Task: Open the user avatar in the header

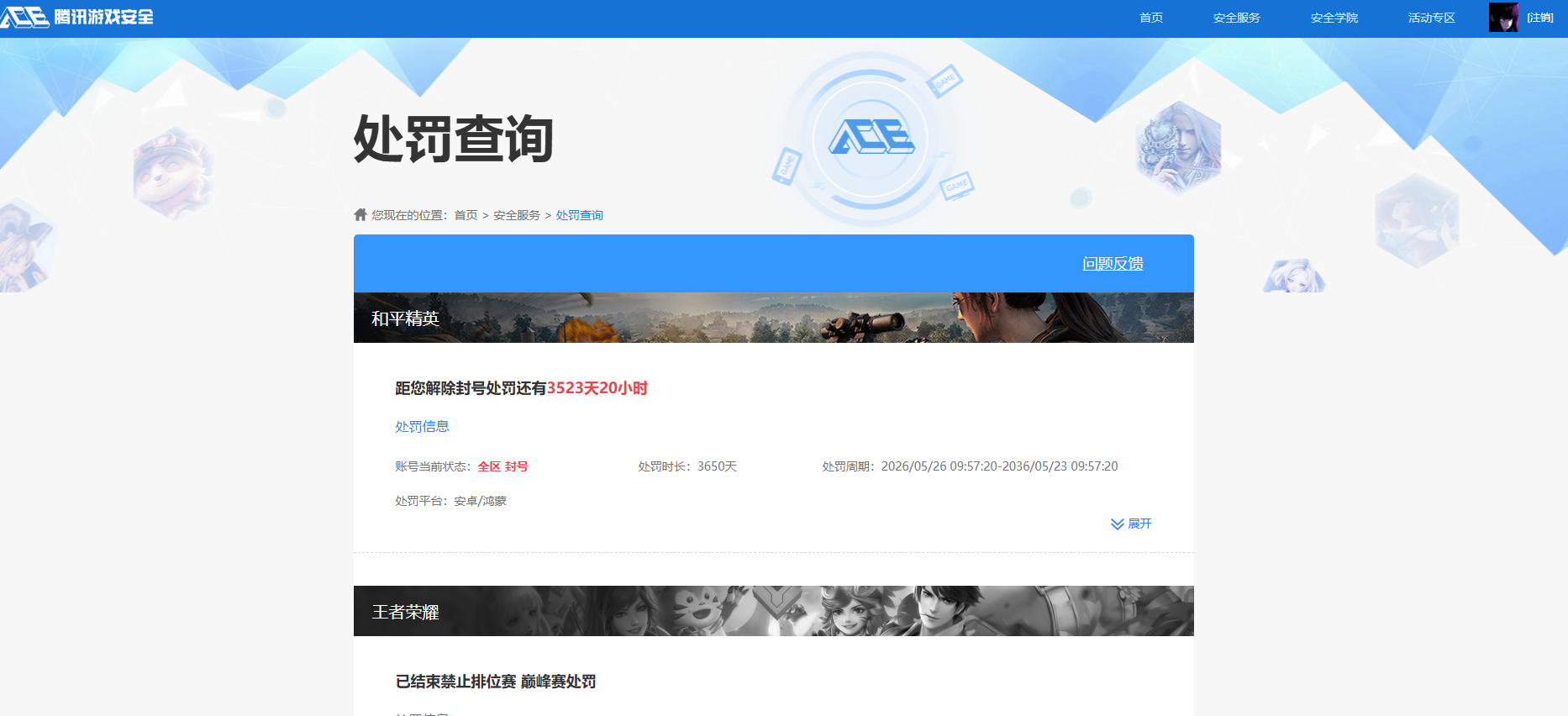Action: [x=1503, y=17]
